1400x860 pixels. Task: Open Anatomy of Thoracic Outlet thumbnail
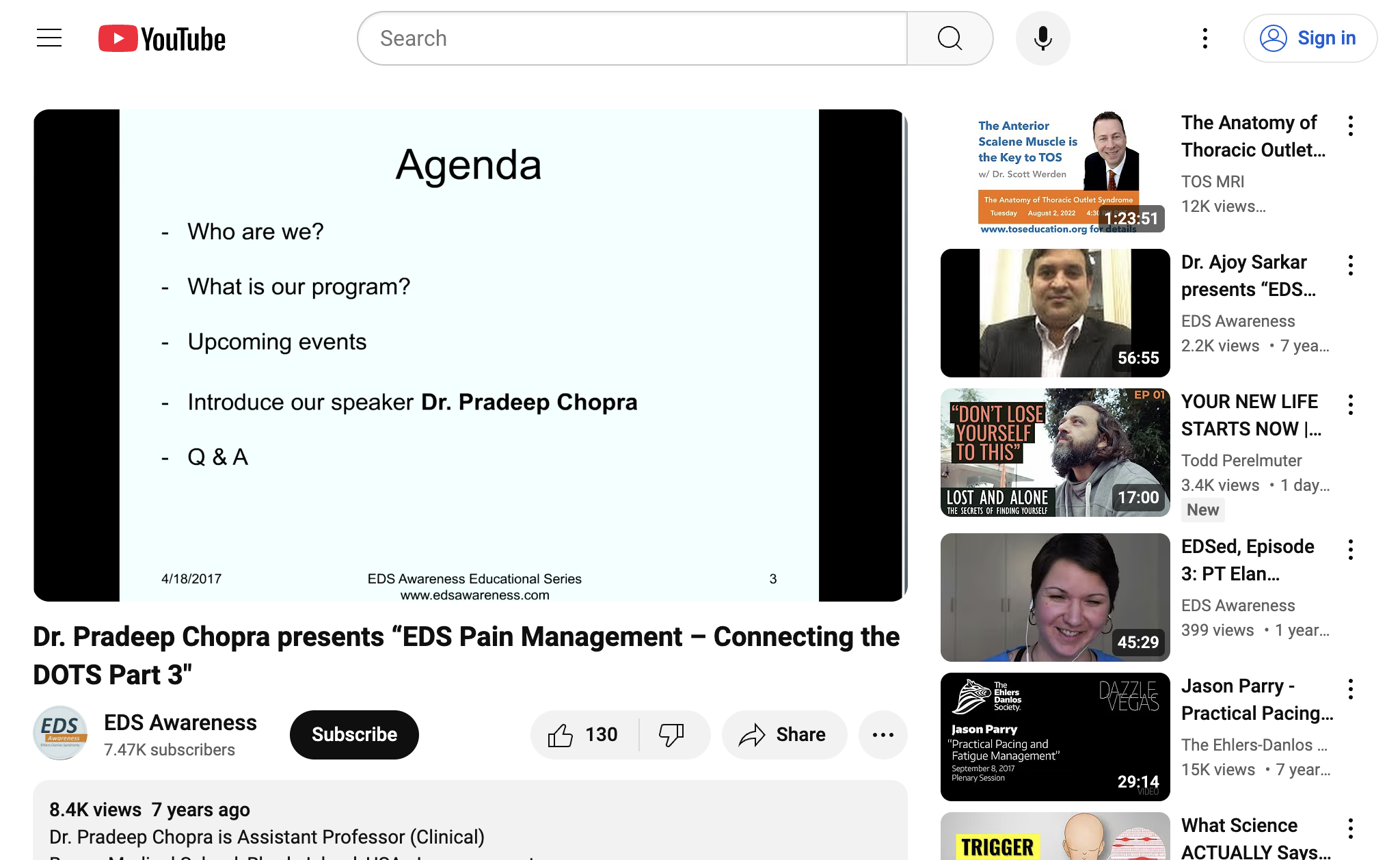point(1055,173)
